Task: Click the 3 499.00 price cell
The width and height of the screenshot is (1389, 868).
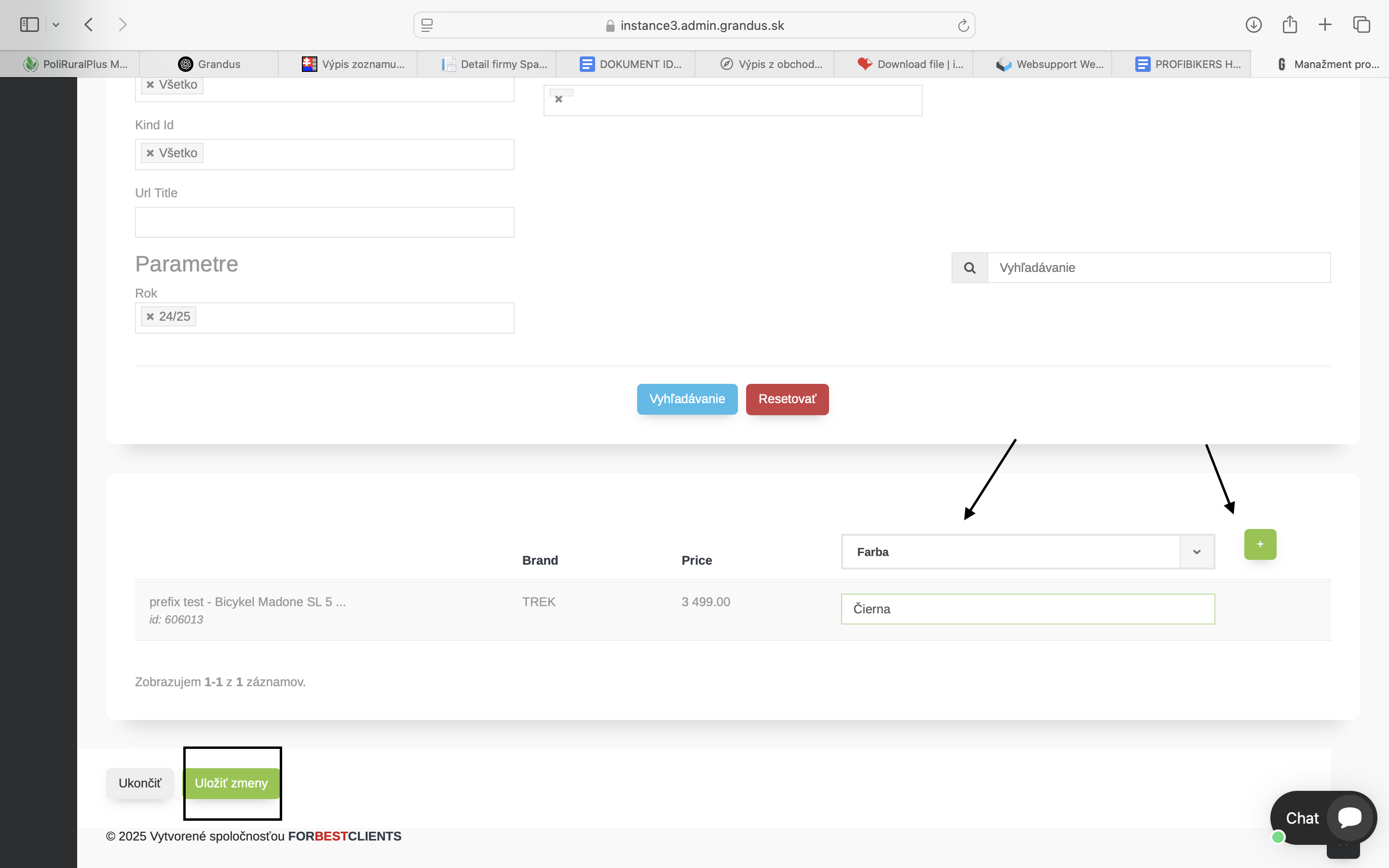Action: tap(706, 602)
